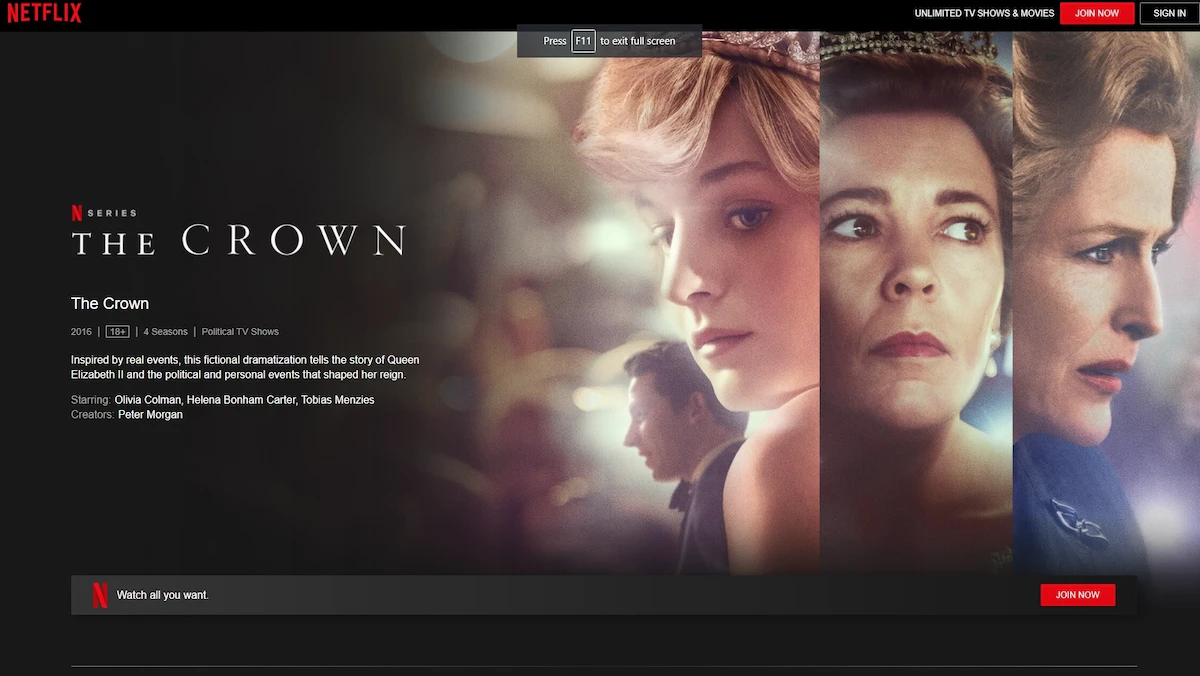Click the N Series badge above the title
Viewport: 1200px width, 676px height.
pyautogui.click(x=103, y=213)
